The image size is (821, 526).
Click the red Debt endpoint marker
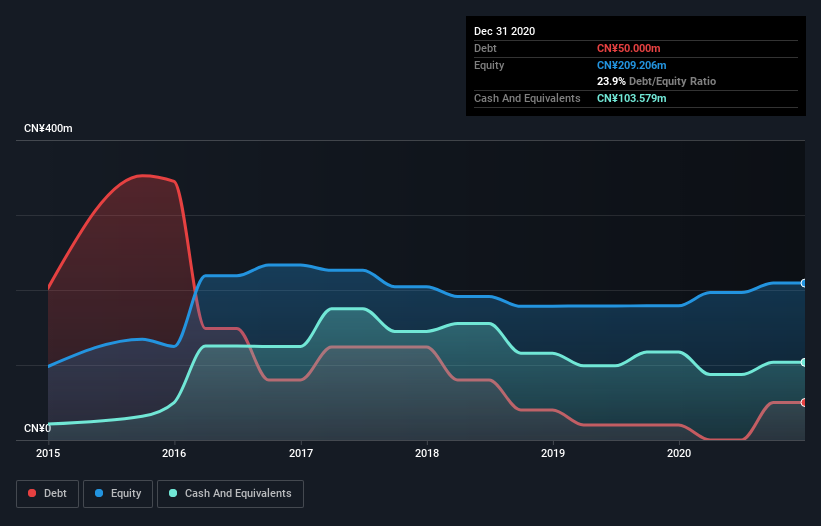(804, 402)
